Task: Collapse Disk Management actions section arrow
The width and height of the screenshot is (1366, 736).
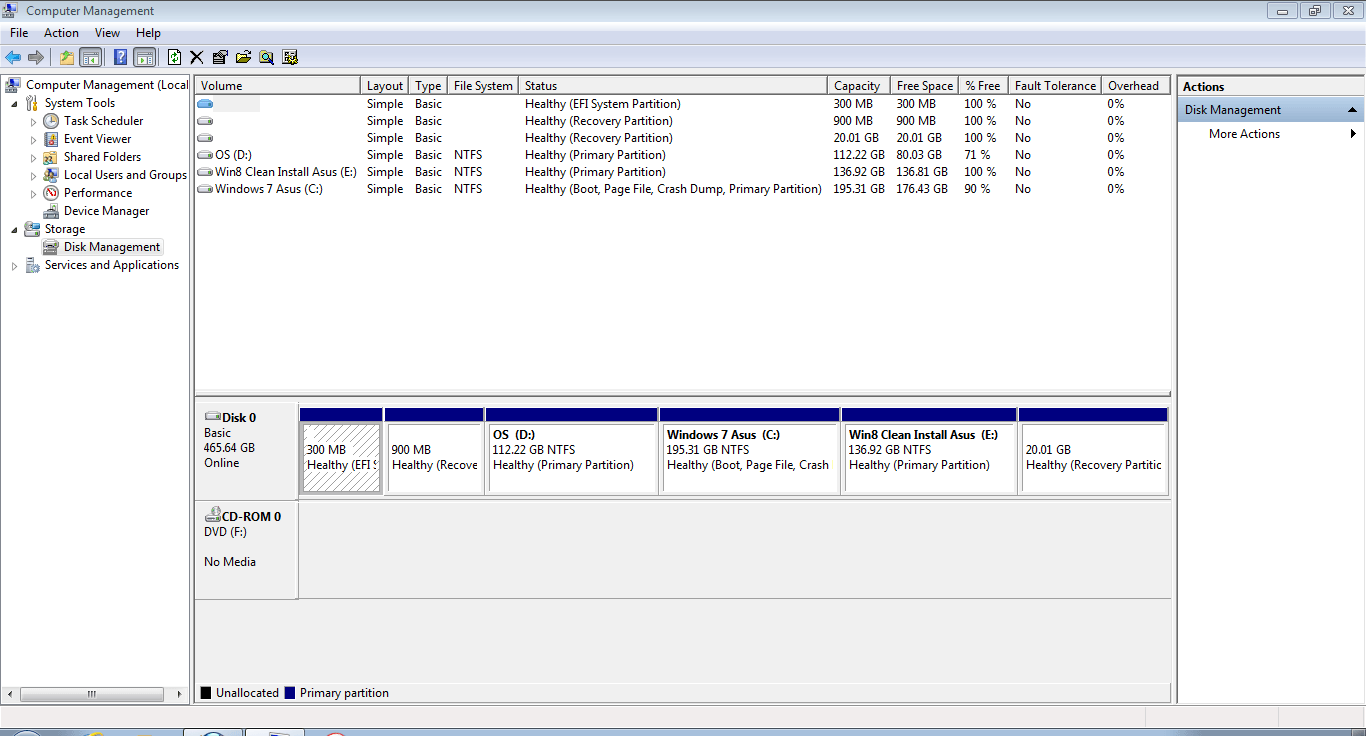Action: coord(1353,110)
